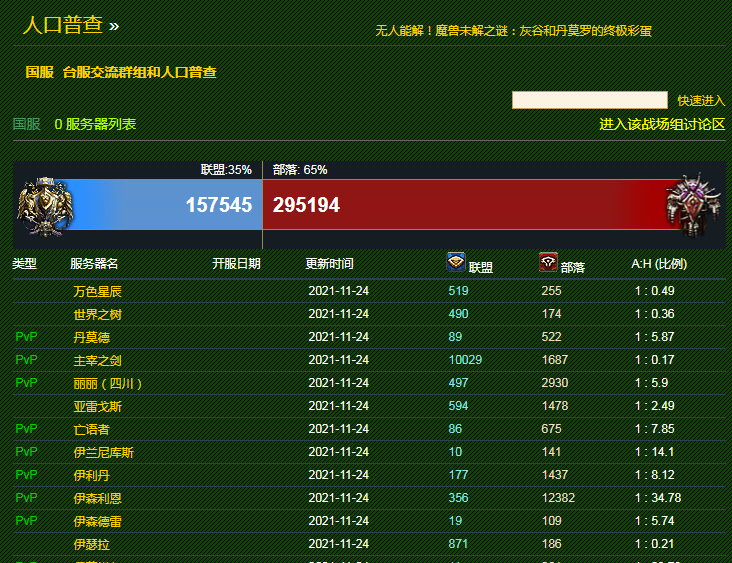Click ratio 1 : 14.1 for 伊兰尼库斯
This screenshot has height=563, width=732.
pos(654,452)
